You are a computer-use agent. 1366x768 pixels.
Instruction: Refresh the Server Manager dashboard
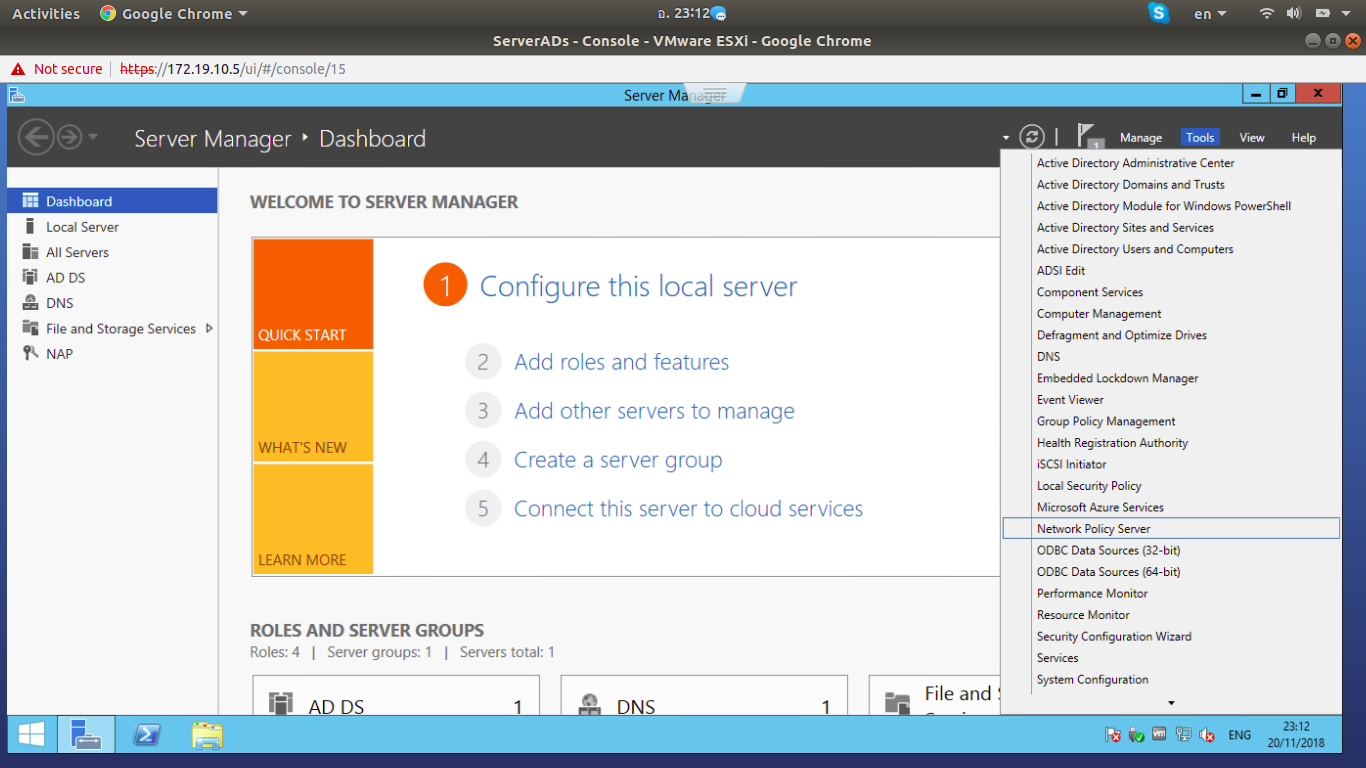1032,137
